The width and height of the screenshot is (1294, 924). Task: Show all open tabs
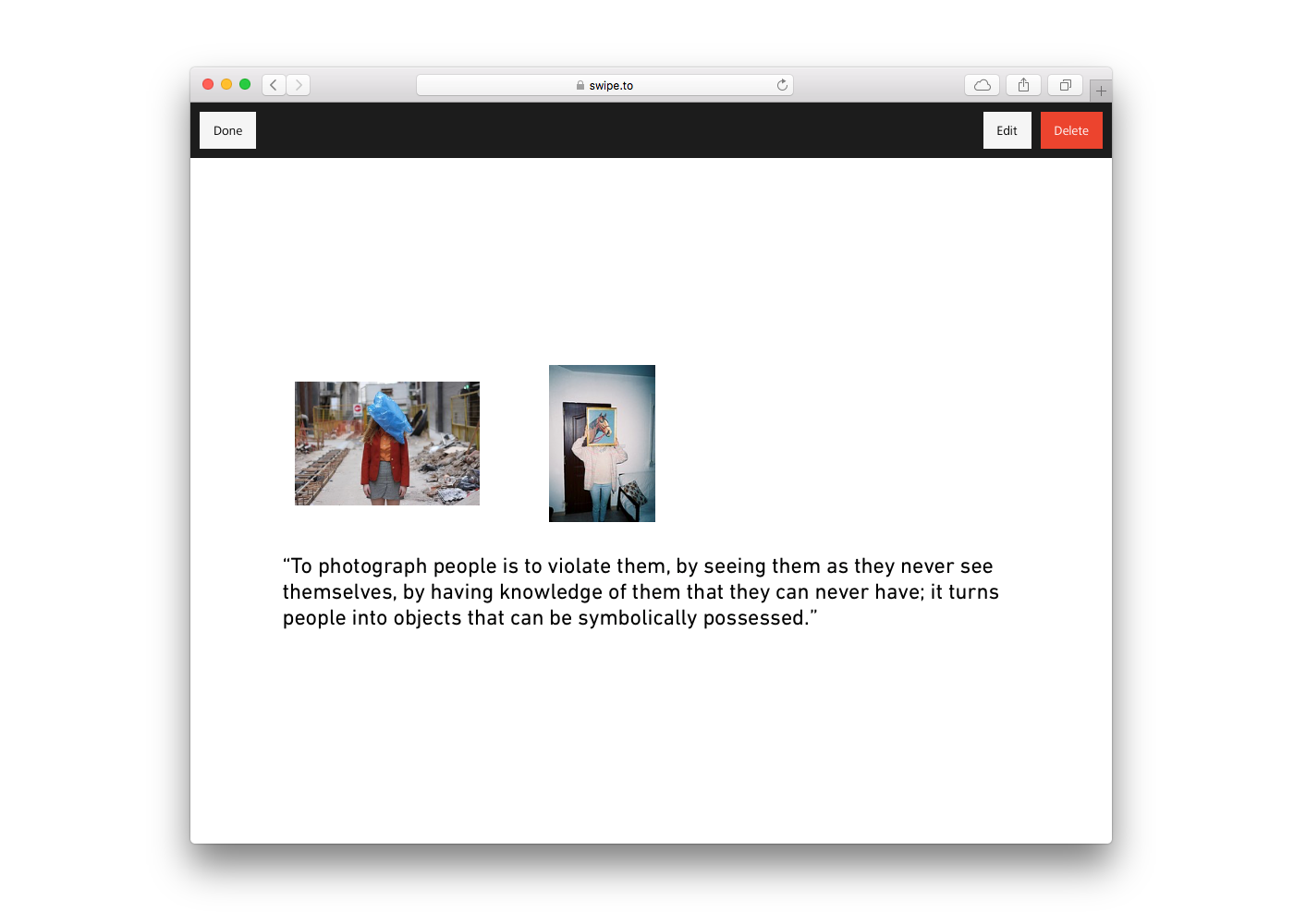[1064, 84]
